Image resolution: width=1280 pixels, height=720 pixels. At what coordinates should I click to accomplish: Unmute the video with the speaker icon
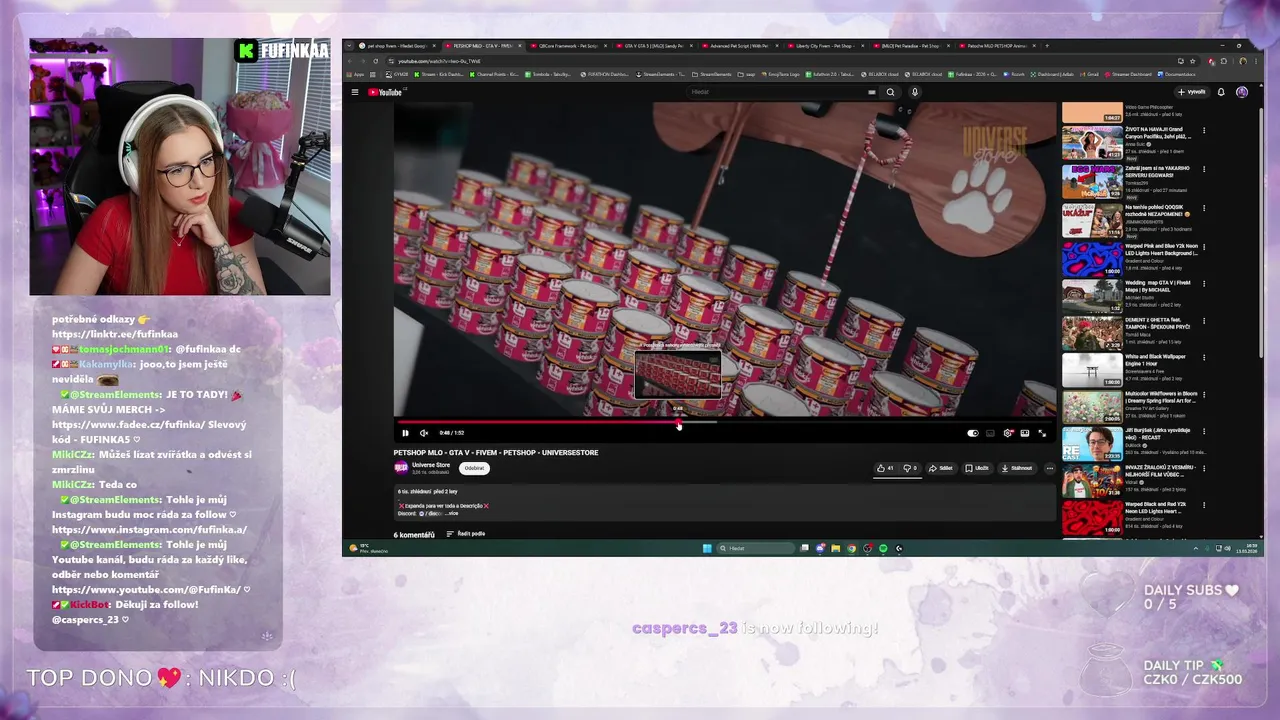point(424,433)
